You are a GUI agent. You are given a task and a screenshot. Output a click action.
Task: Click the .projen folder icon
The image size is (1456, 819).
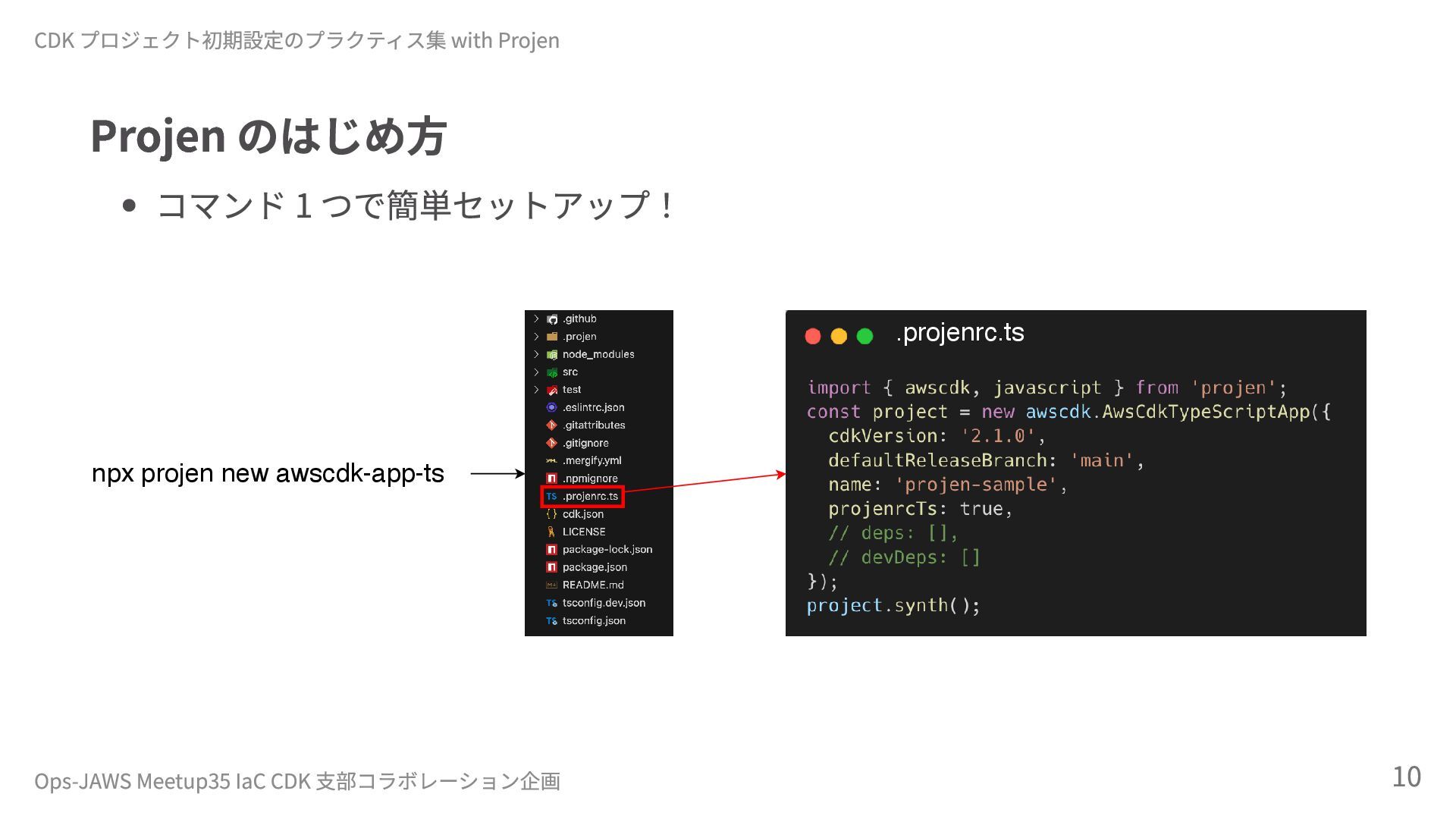(x=552, y=337)
